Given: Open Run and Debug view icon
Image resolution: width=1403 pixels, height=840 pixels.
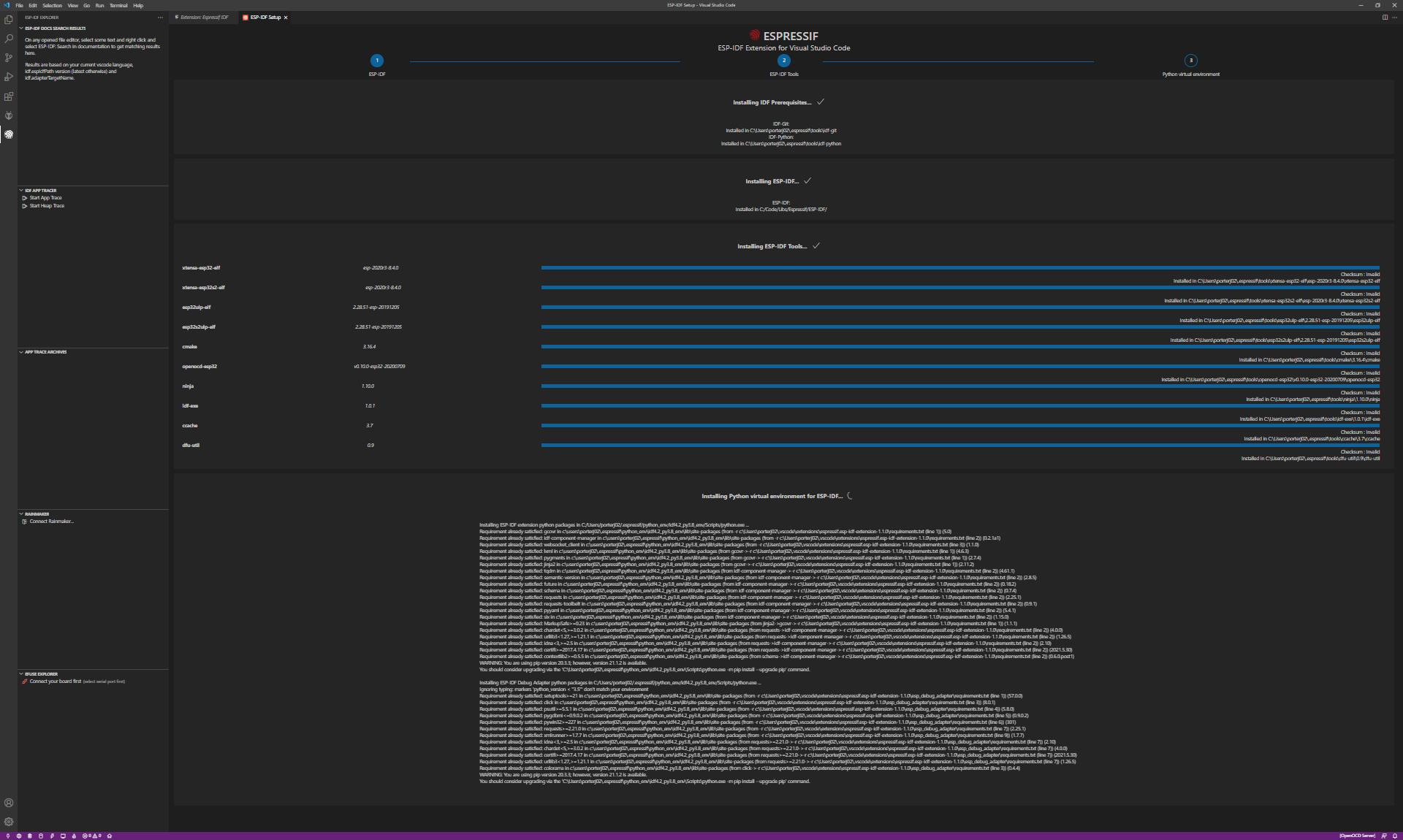Looking at the screenshot, I should [9, 77].
